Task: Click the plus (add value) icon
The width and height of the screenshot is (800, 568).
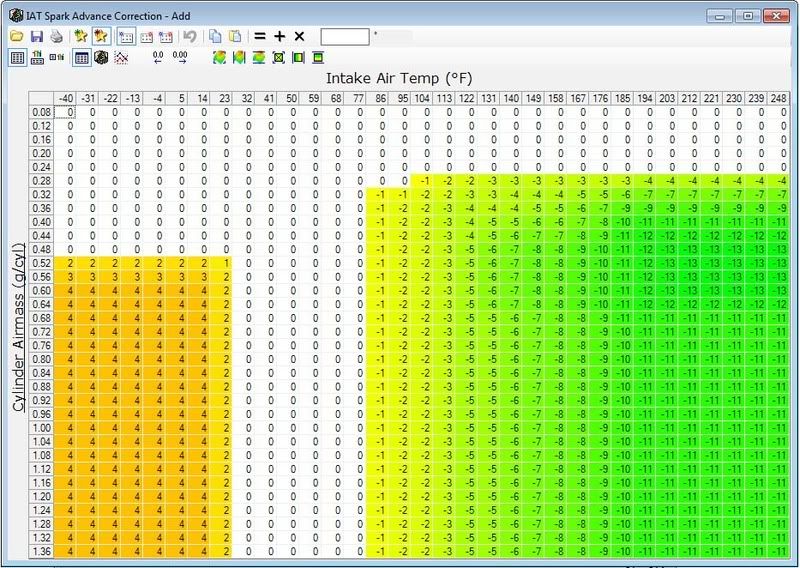Action: click(279, 36)
